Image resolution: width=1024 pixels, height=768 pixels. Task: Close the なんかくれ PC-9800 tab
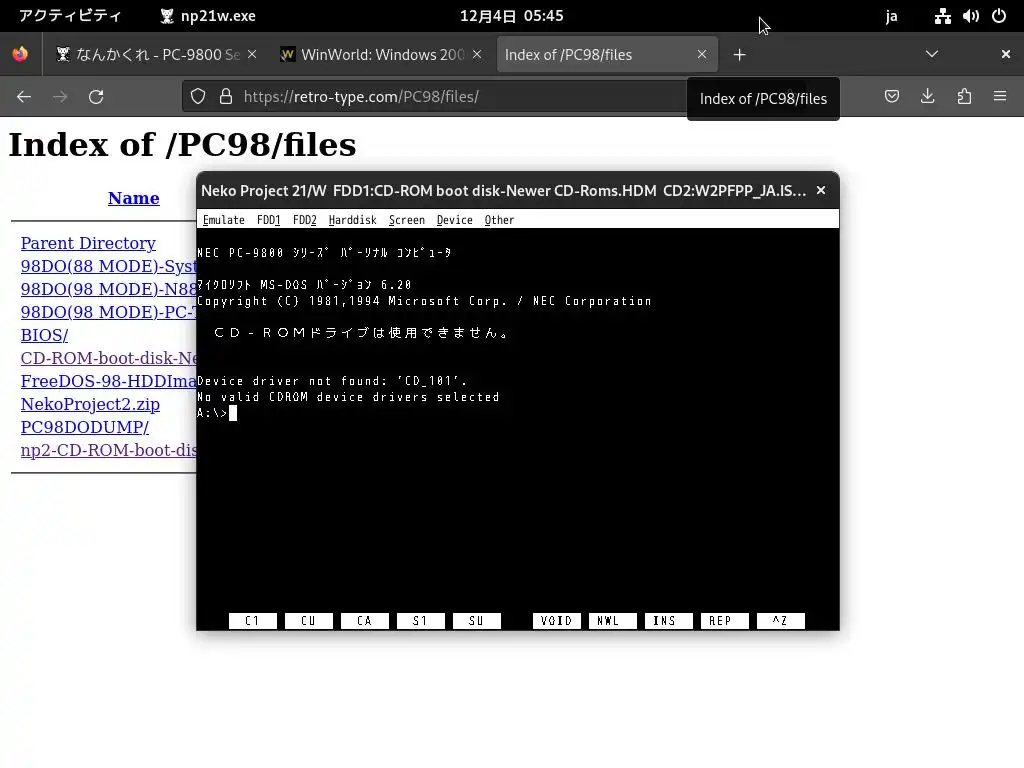pyautogui.click(x=252, y=54)
